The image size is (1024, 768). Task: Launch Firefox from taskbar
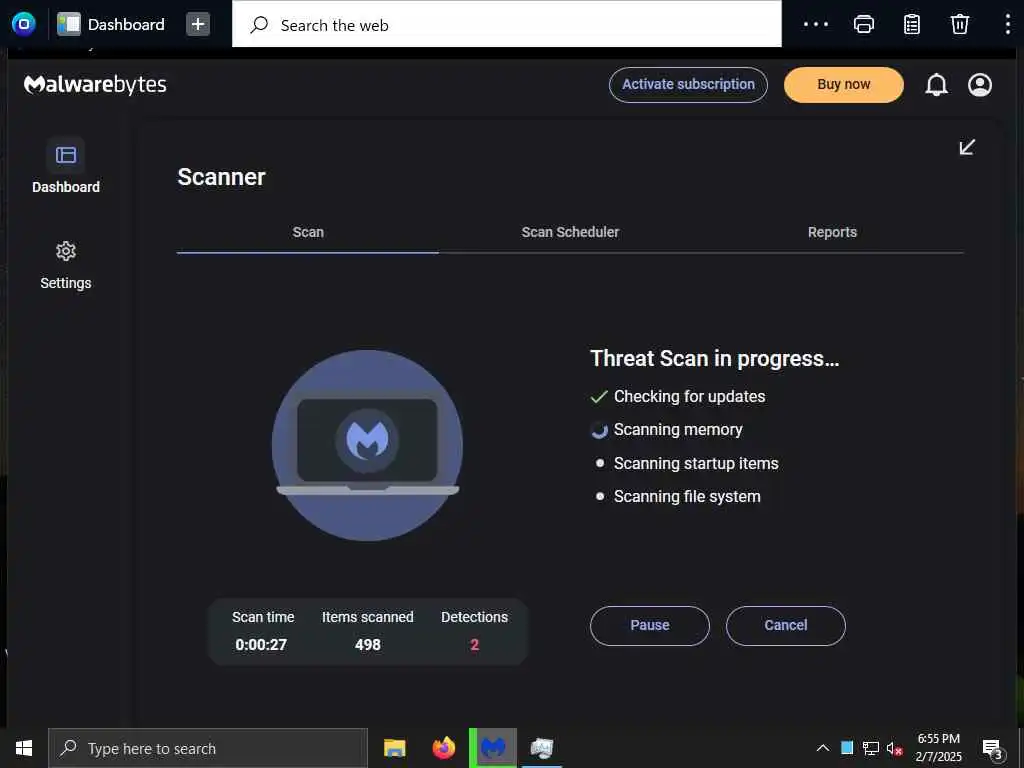point(443,748)
